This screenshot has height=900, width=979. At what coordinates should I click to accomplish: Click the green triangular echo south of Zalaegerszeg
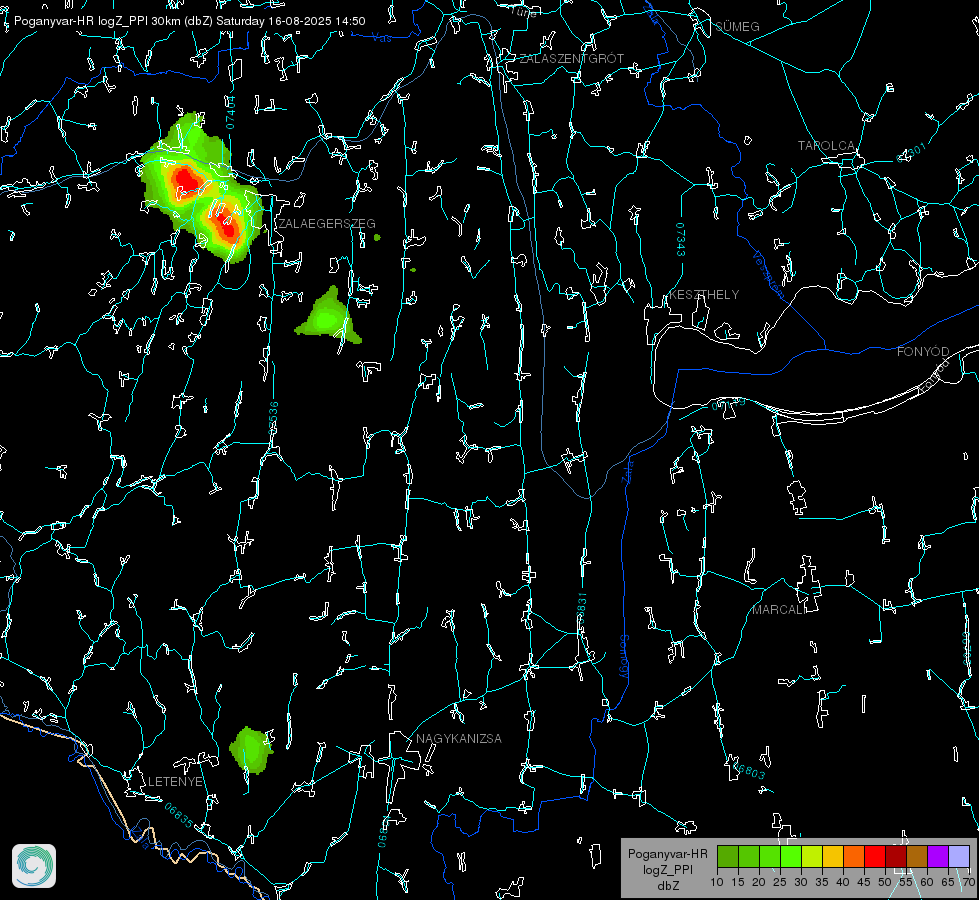328,316
